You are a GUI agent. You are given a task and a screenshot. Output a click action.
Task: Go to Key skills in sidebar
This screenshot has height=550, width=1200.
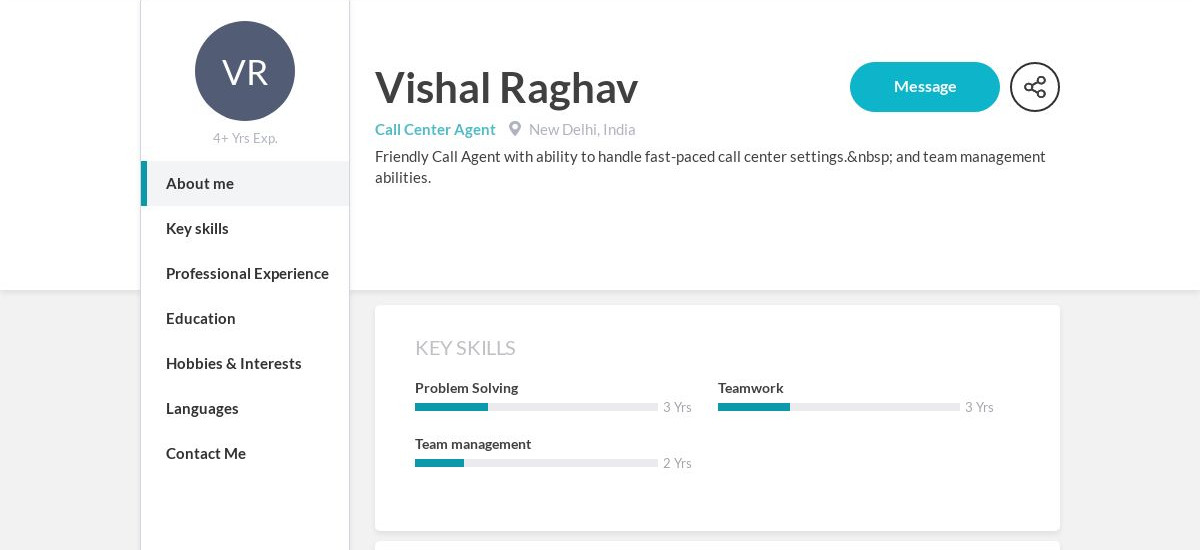click(x=197, y=229)
